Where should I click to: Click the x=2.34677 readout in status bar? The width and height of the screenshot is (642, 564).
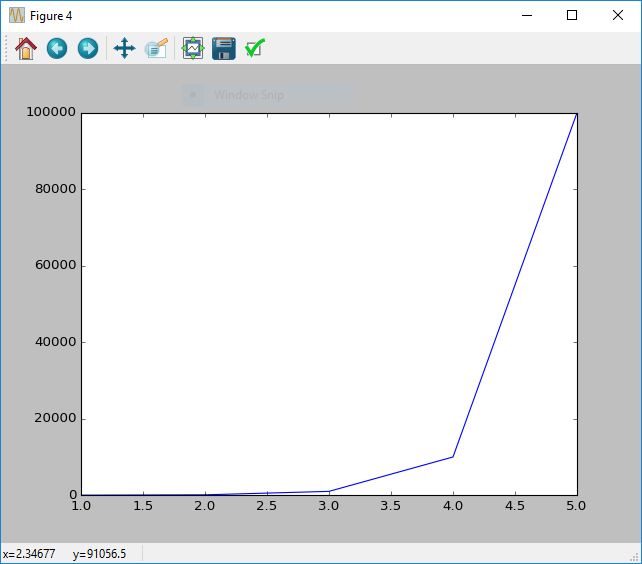click(x=28, y=554)
